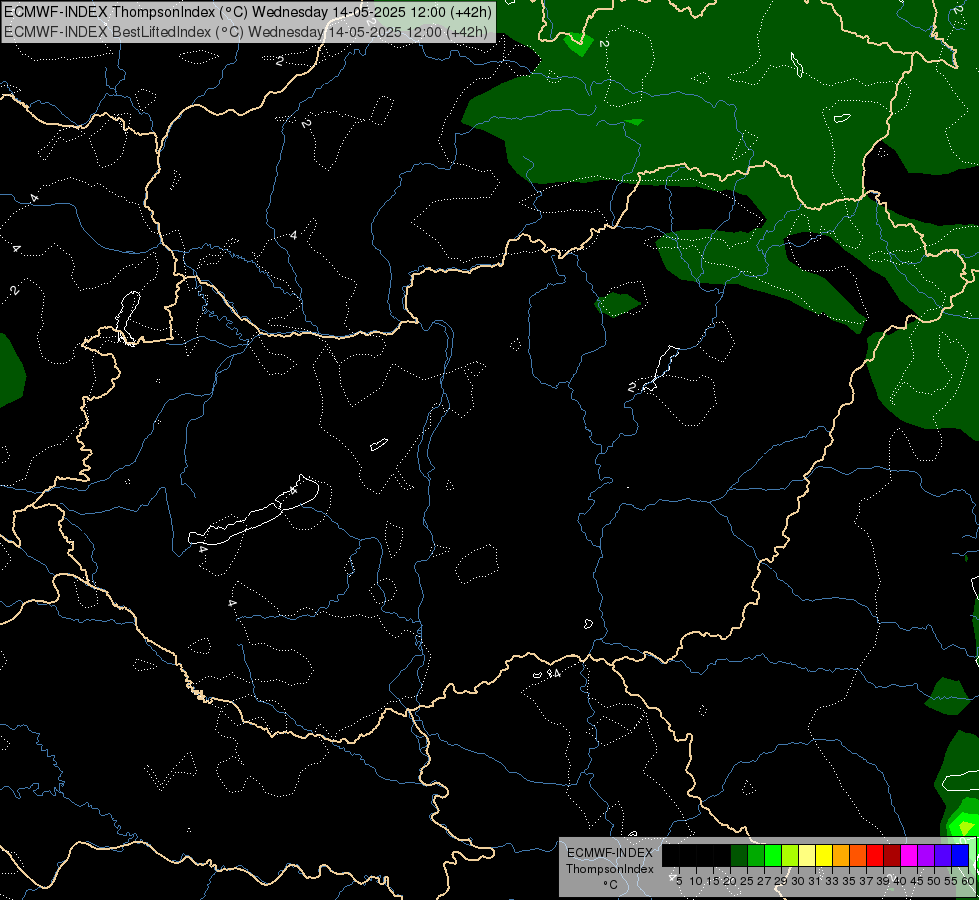979x900 pixels.
Task: Click the dark green 20–25 legend swatch
Action: click(739, 855)
